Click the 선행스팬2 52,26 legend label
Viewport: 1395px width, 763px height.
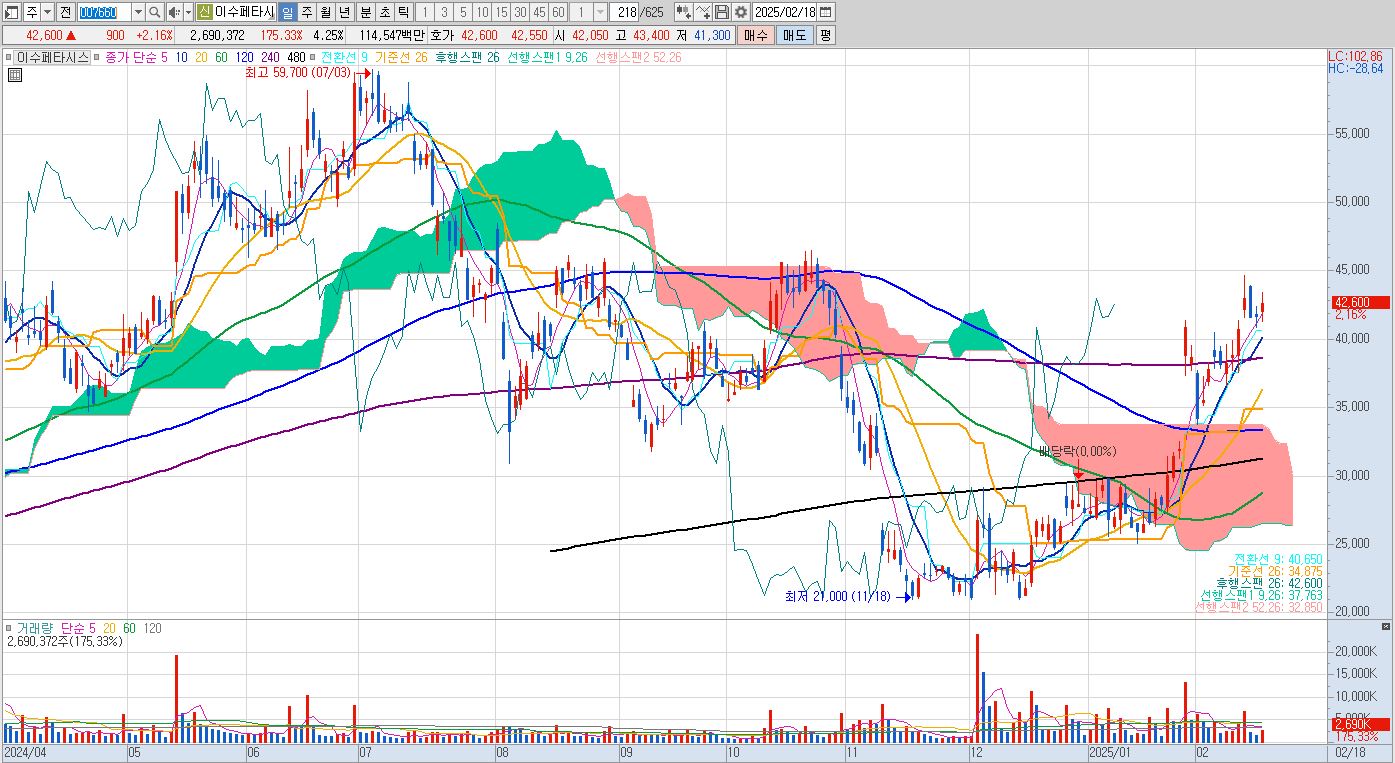click(x=638, y=57)
